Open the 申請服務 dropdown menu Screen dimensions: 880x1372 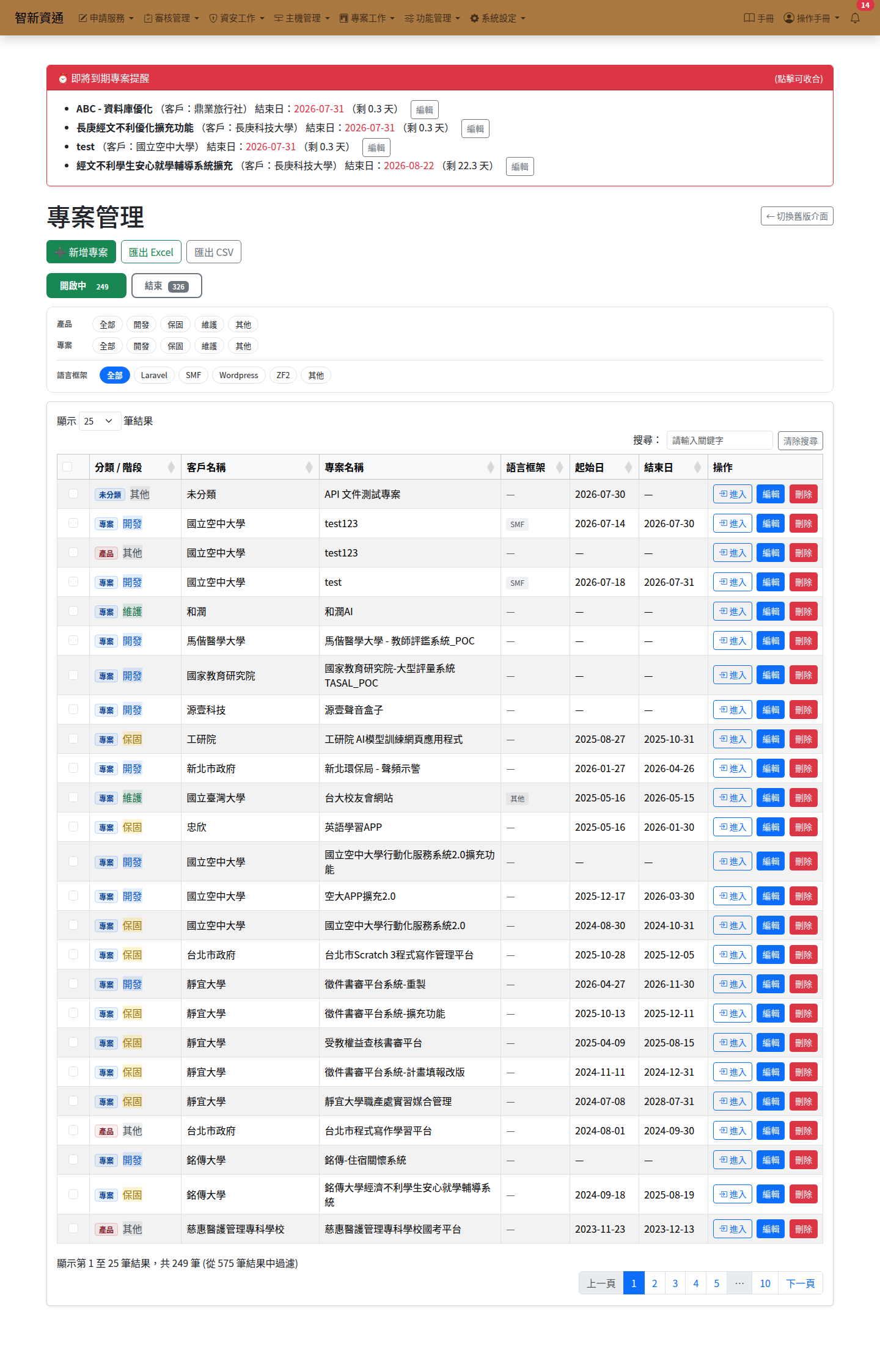[106, 18]
